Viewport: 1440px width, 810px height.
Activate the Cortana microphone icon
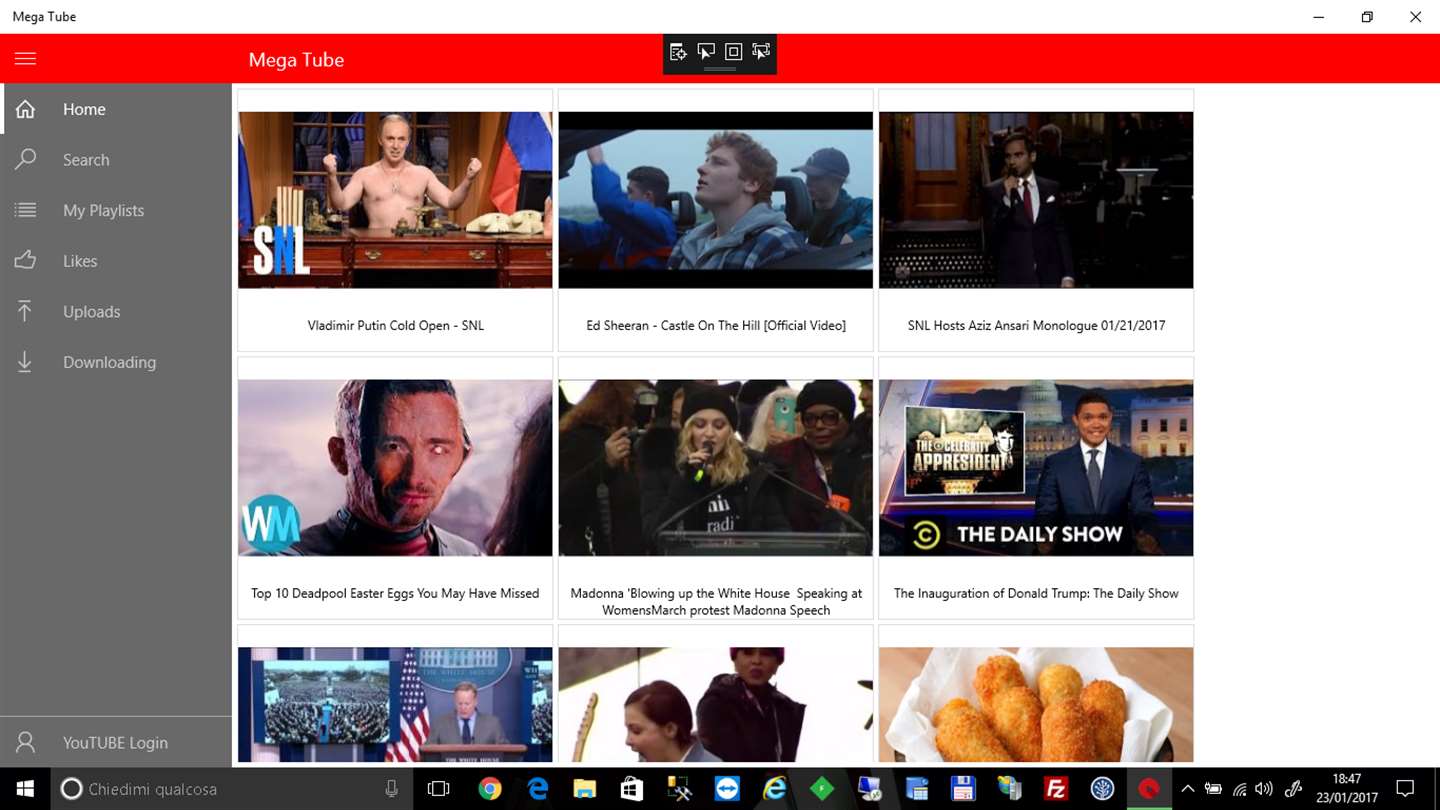392,789
